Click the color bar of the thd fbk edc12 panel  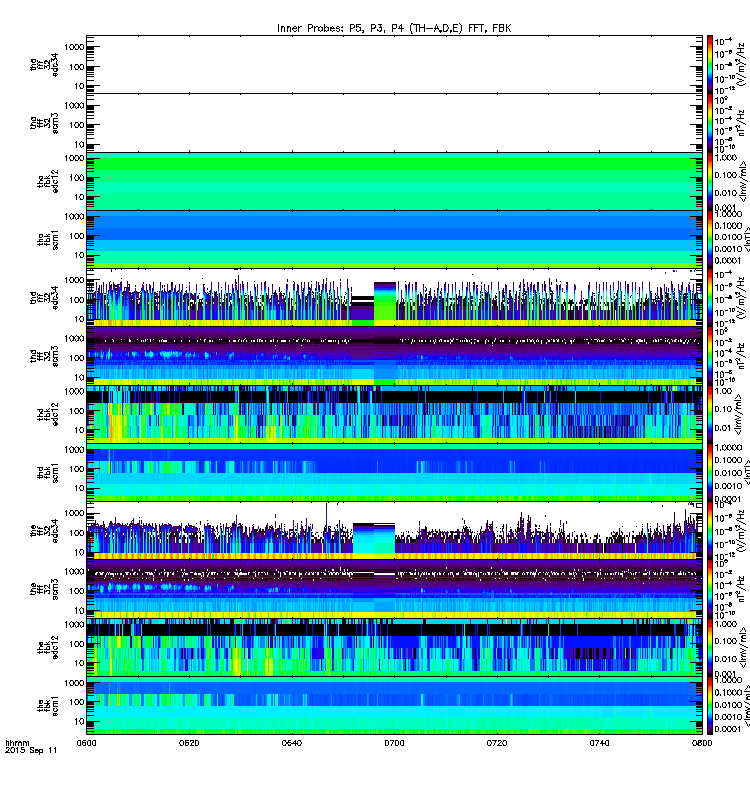tap(710, 414)
